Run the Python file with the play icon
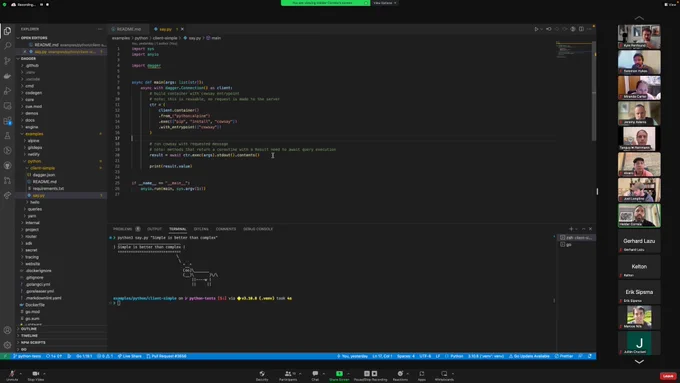680x383 pixels. 536,29
